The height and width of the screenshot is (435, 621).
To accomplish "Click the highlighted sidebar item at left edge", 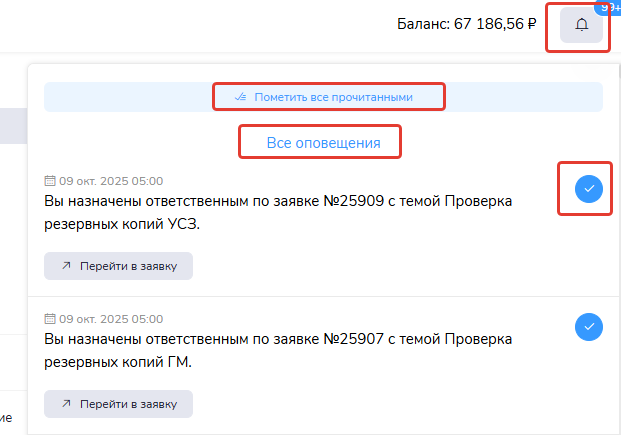I will tap(12, 127).
